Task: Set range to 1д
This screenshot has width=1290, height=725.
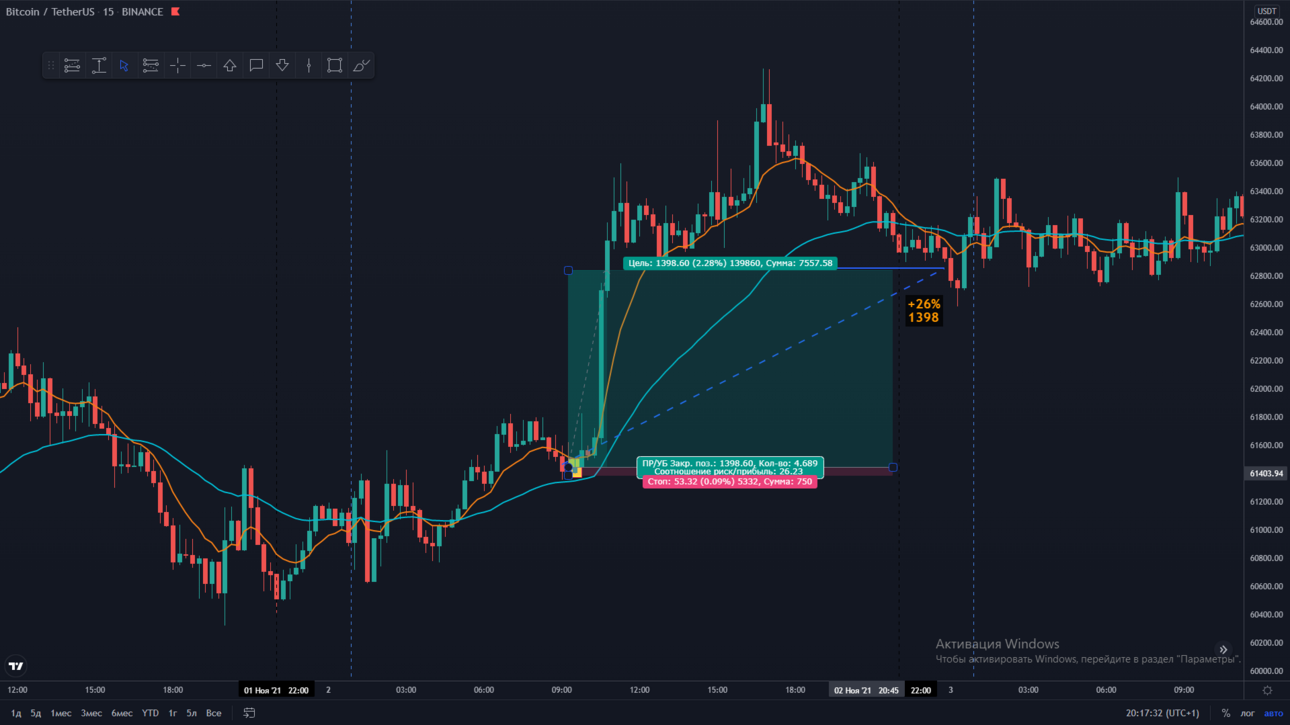Action: click(15, 713)
